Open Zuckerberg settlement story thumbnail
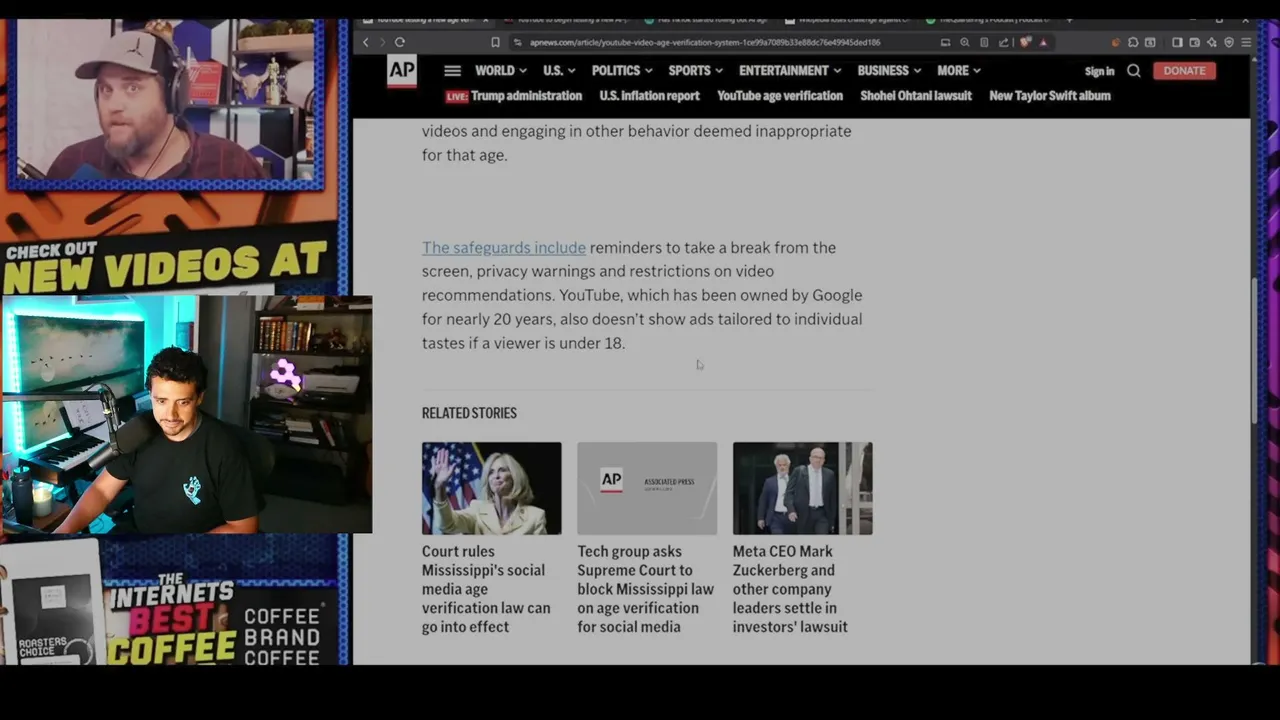This screenshot has width=1280, height=720. click(803, 488)
